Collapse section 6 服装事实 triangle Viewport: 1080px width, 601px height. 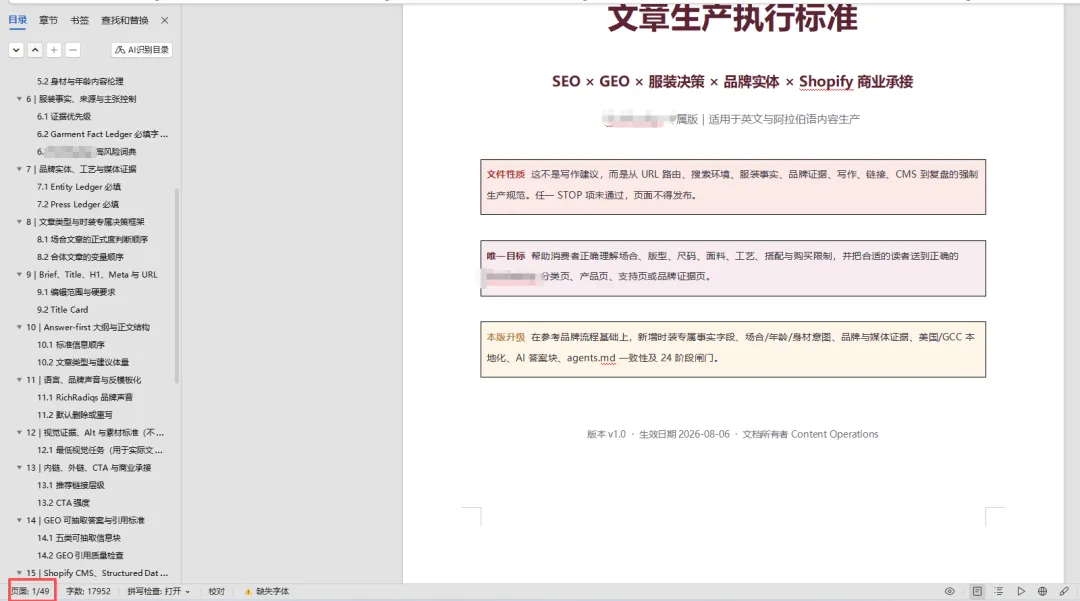(19, 99)
